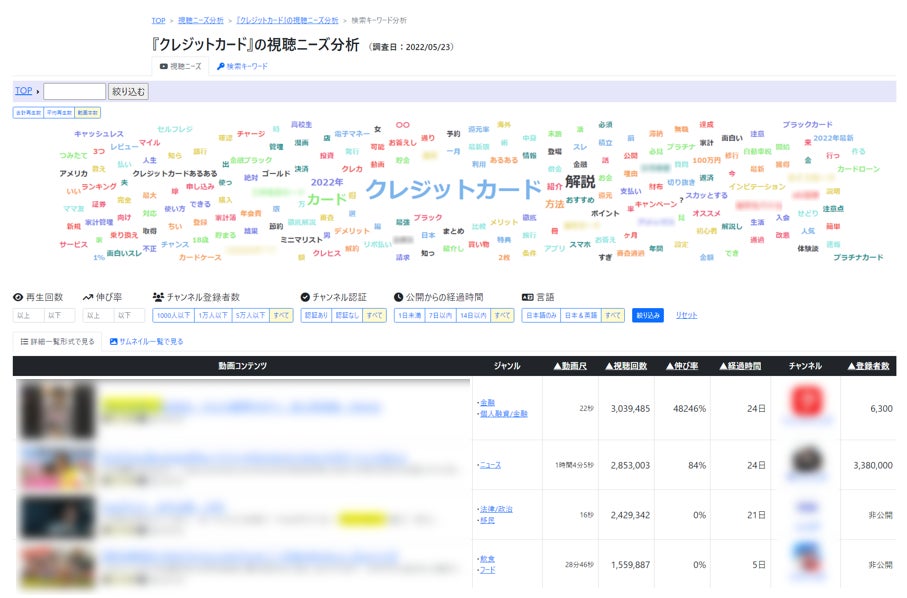This screenshot has height=598, width=907.
Task: Open the 視聴ニーズ tab
Action: [x=181, y=66]
